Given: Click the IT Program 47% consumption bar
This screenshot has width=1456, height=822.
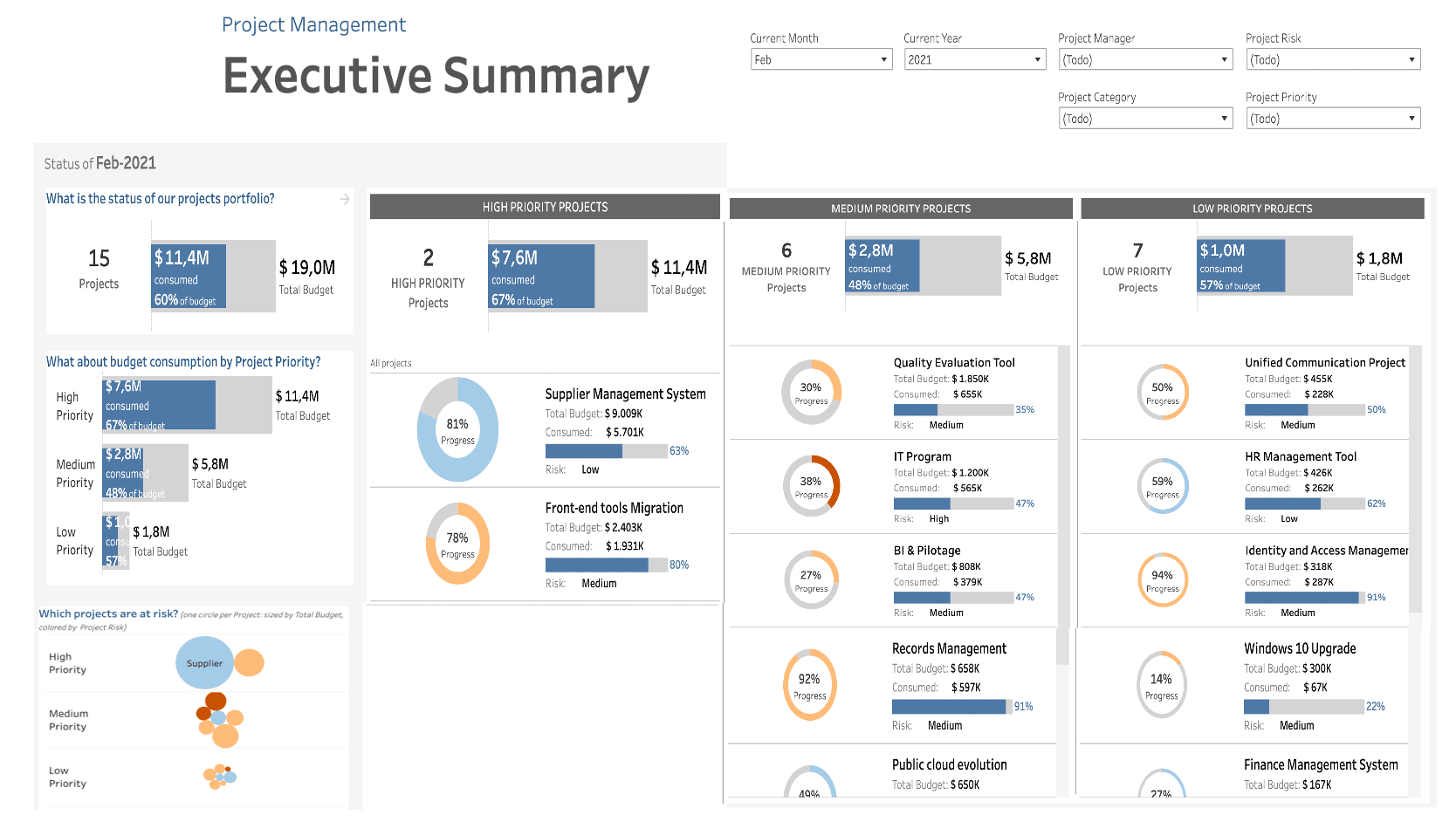Looking at the screenshot, I should (x=954, y=503).
